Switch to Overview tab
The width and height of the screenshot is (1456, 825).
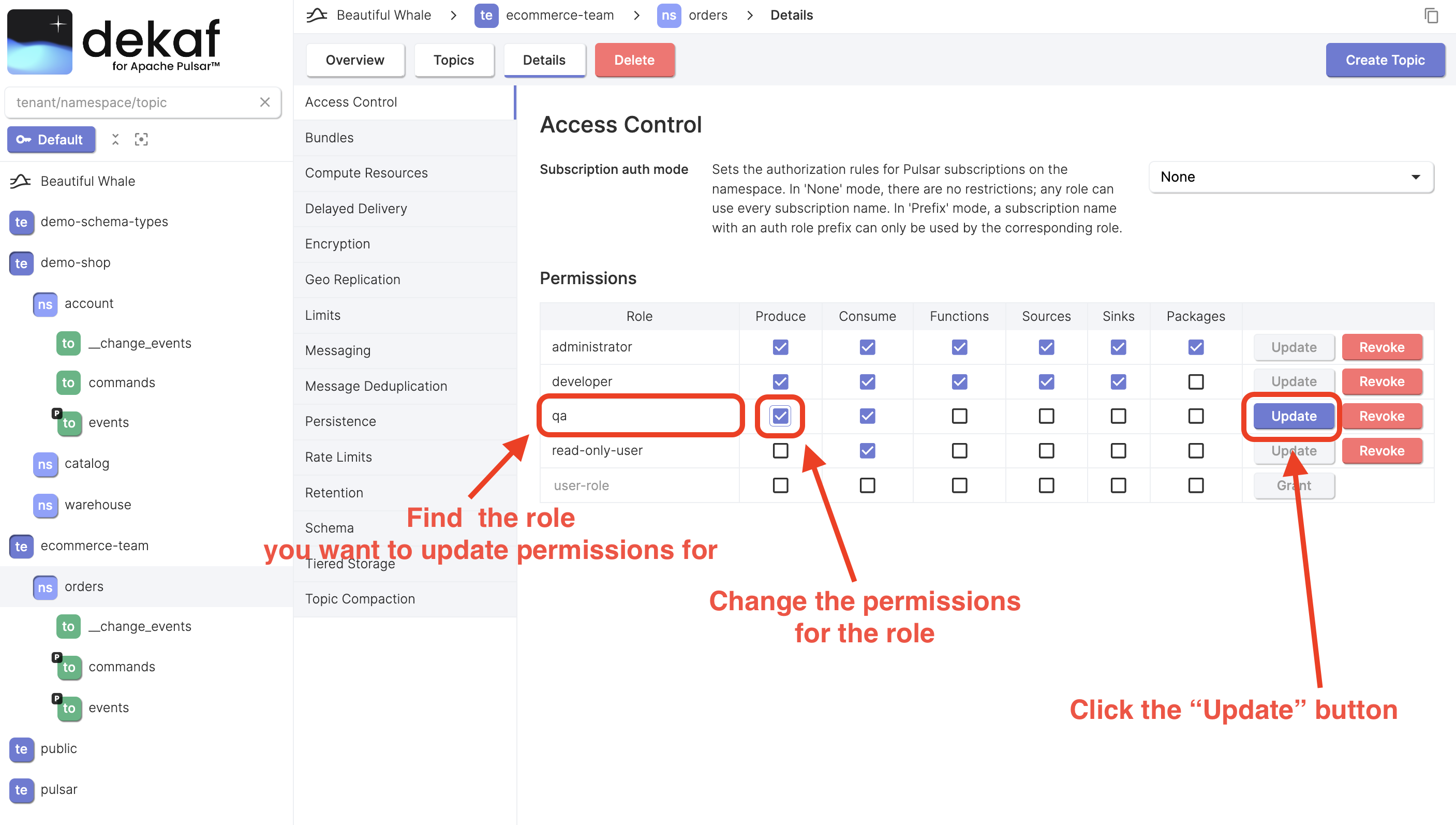coord(355,60)
